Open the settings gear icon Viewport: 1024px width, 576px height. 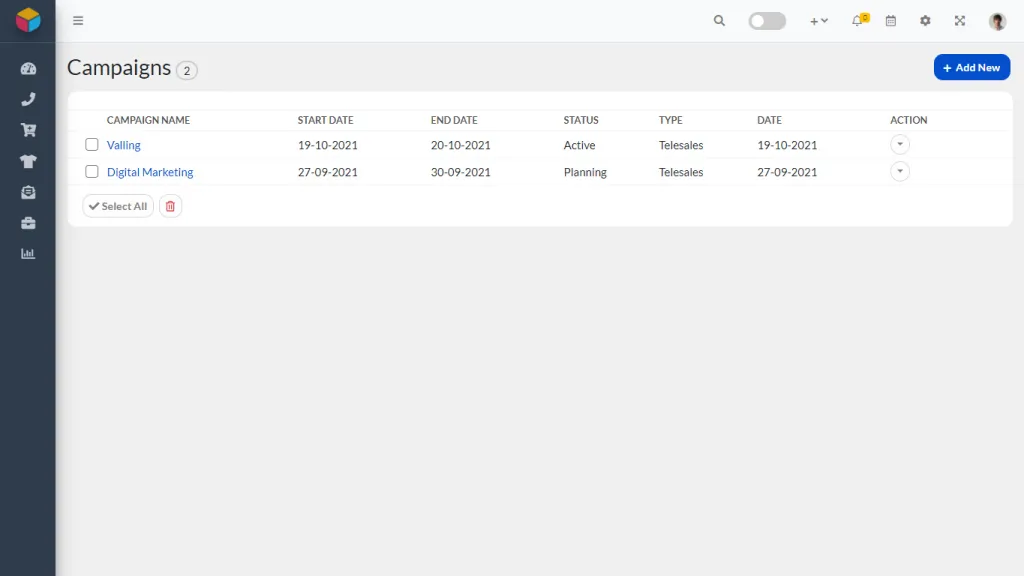coord(925,21)
